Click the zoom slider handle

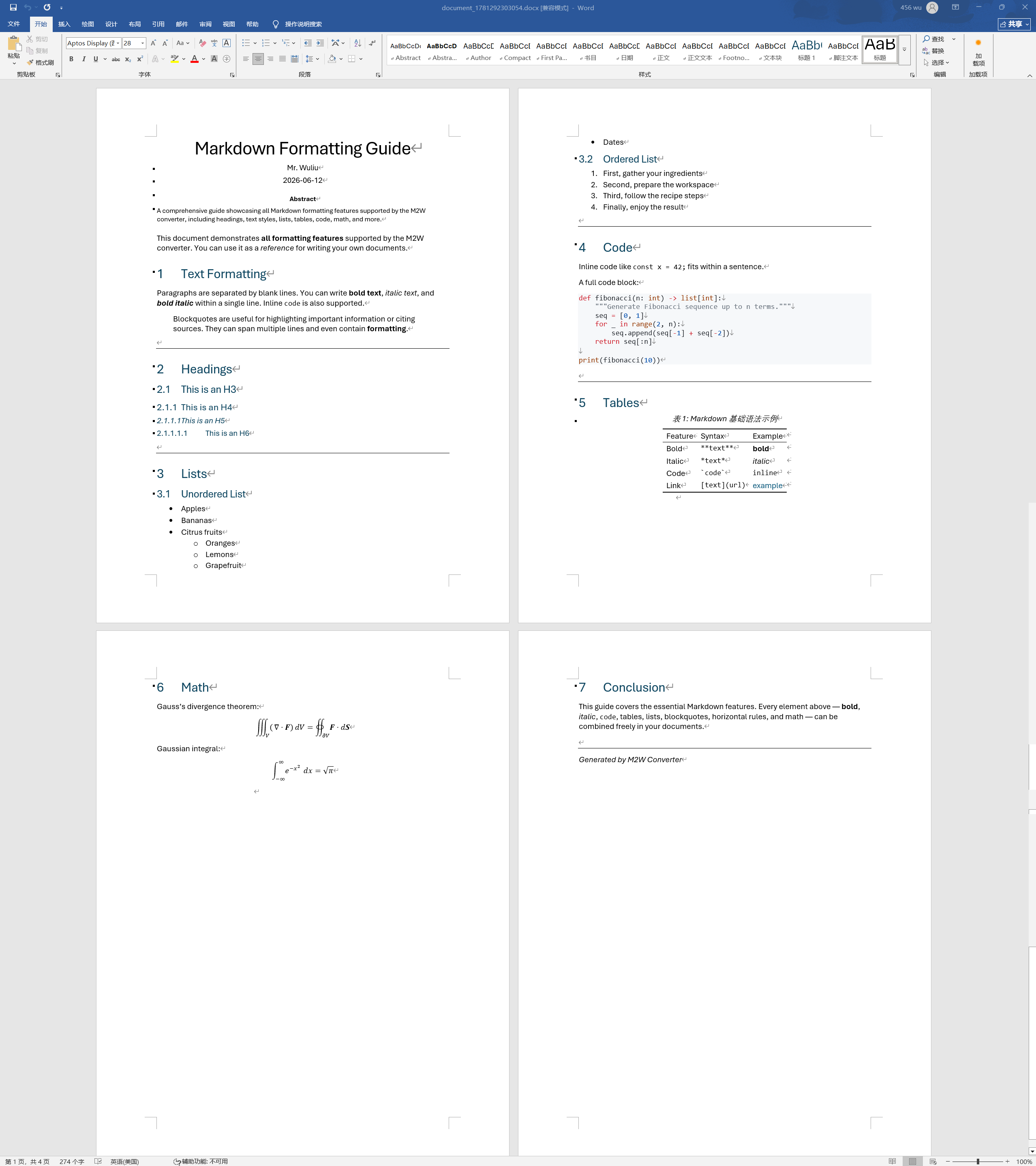click(x=977, y=1161)
